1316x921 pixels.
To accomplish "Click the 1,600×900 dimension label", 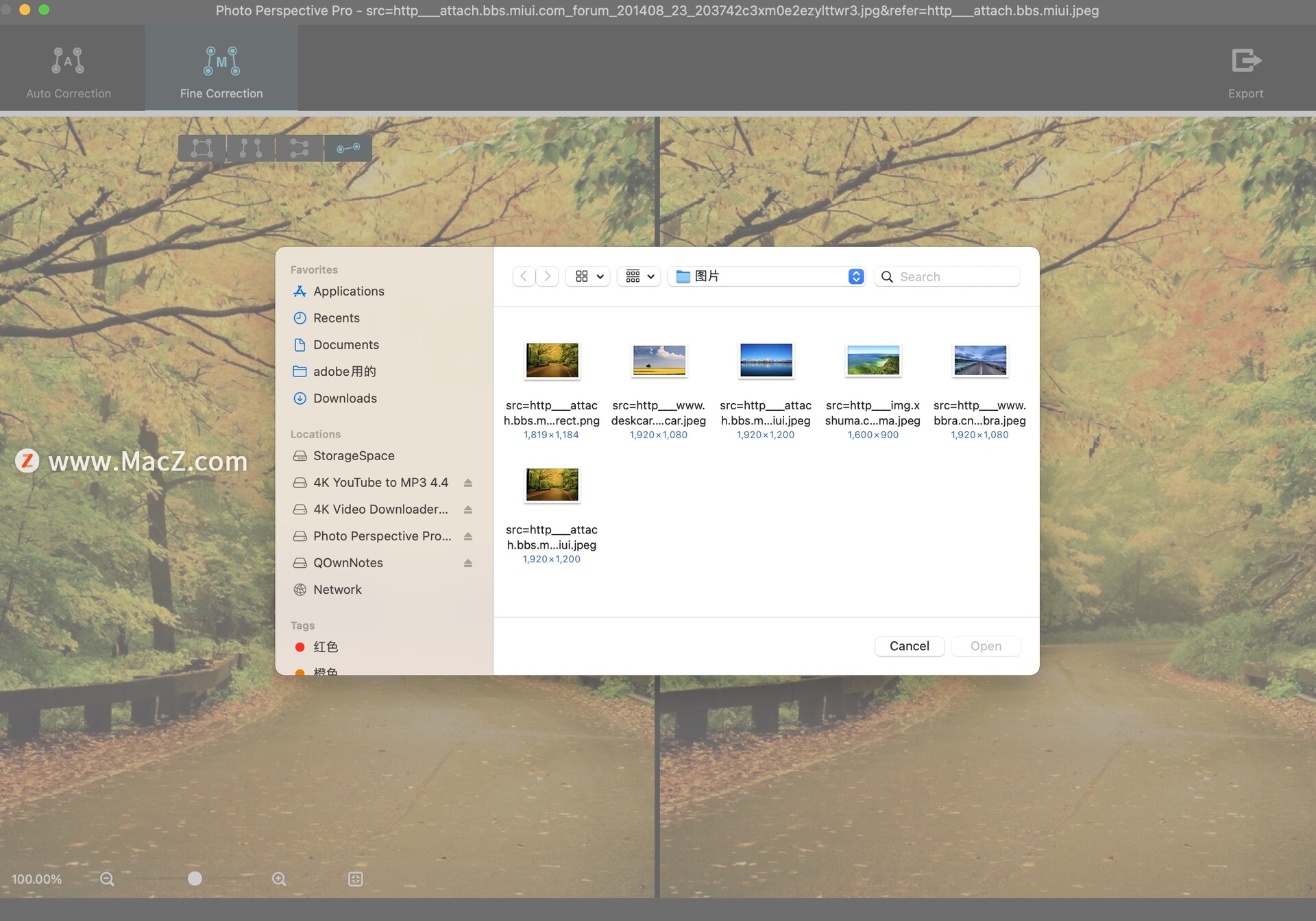I will [x=873, y=435].
